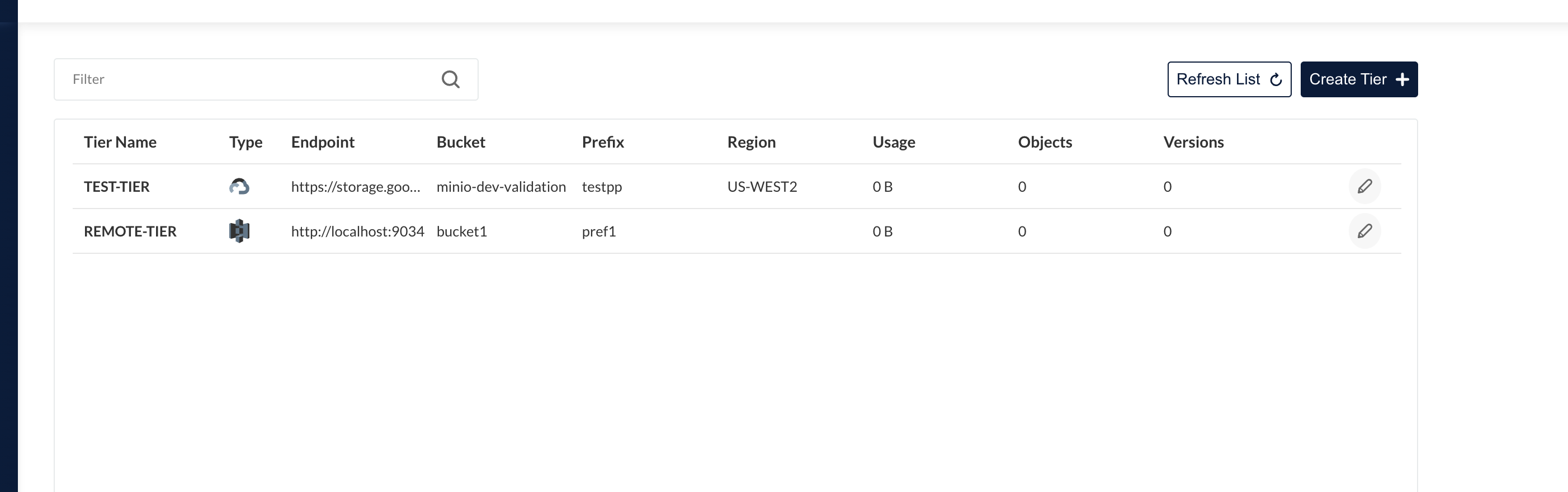Select the REMOTE-TIER name cell
The image size is (1568, 492).
pyautogui.click(x=130, y=231)
